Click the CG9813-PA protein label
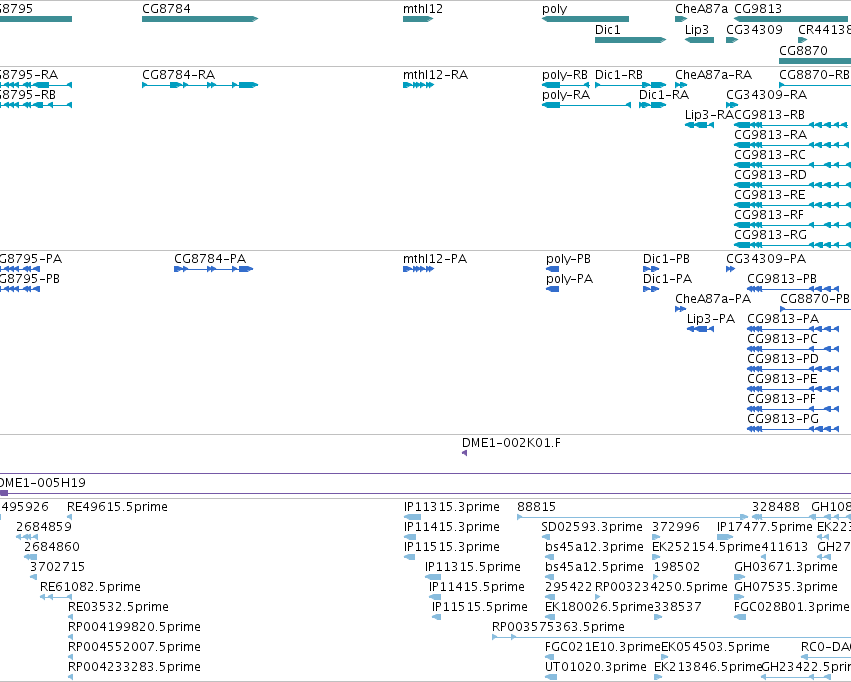Image resolution: width=851 pixels, height=682 pixels. tap(783, 319)
